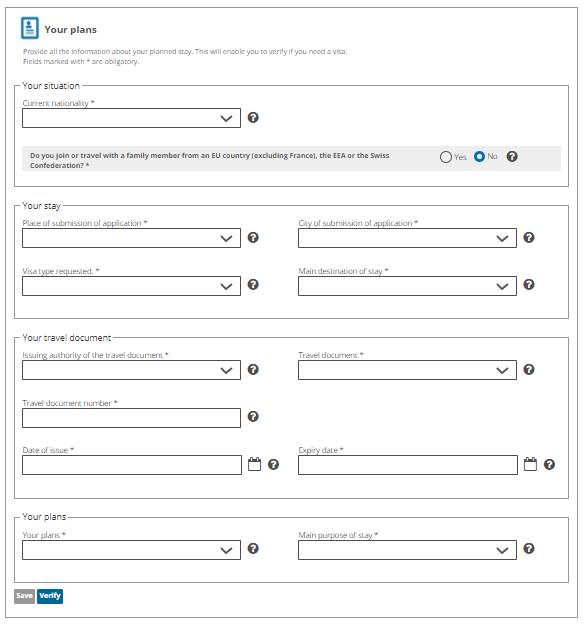585x624 pixels.
Task: Expand the Travel document dropdown list
Action: click(x=408, y=370)
